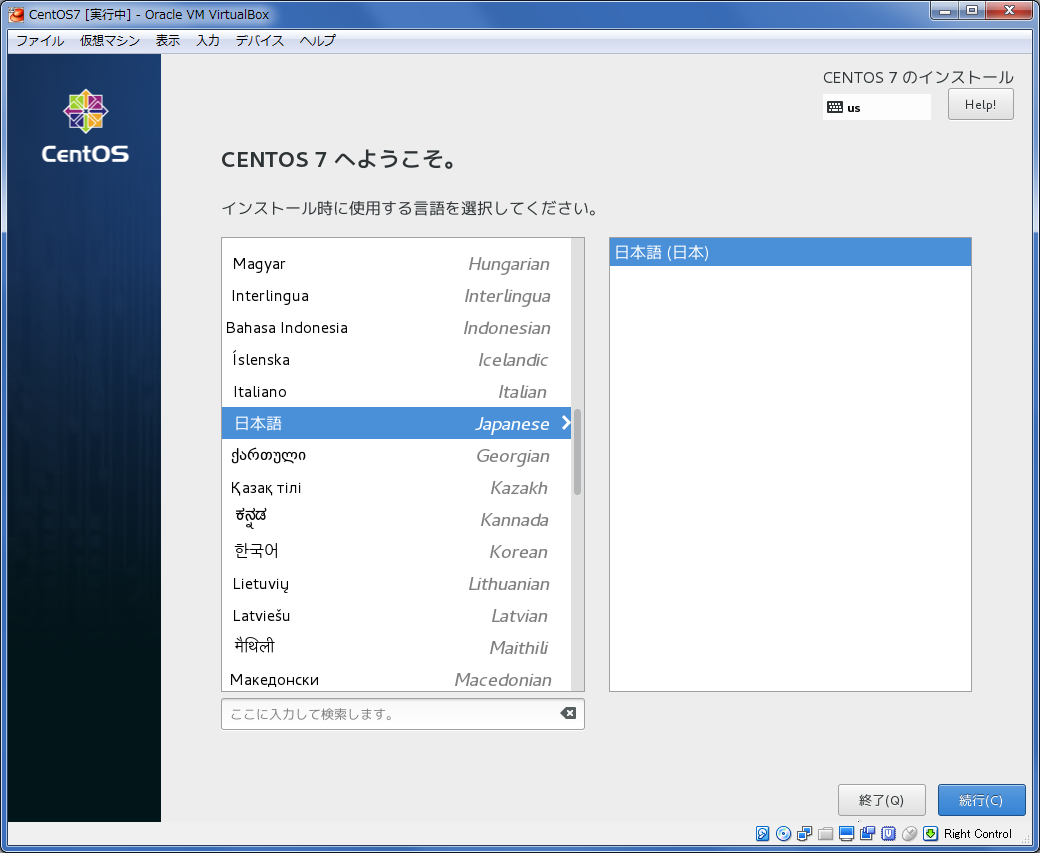The image size is (1040, 853).
Task: Click the display monitor status icon
Action: click(x=846, y=833)
